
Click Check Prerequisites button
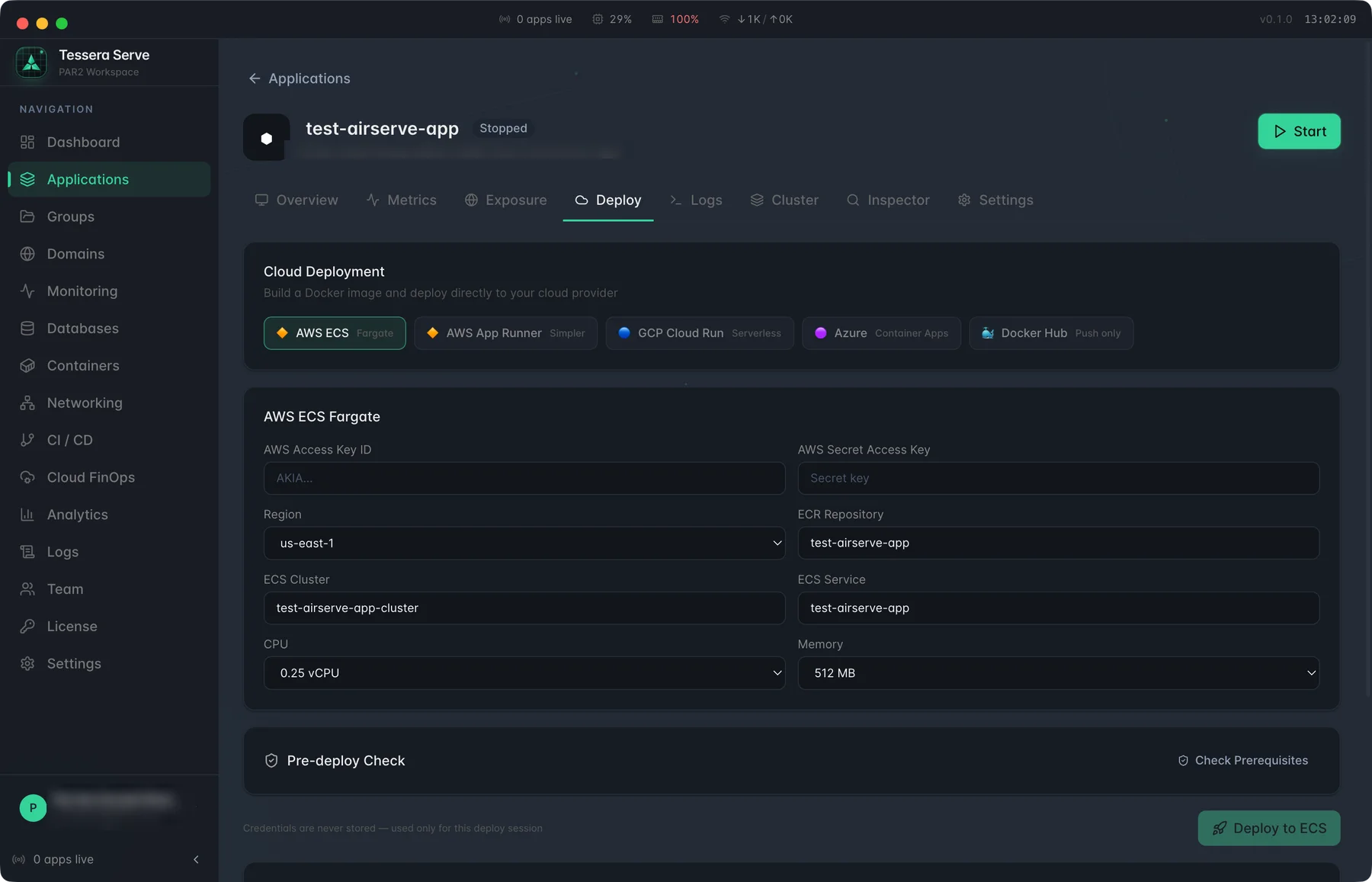[x=1243, y=761]
